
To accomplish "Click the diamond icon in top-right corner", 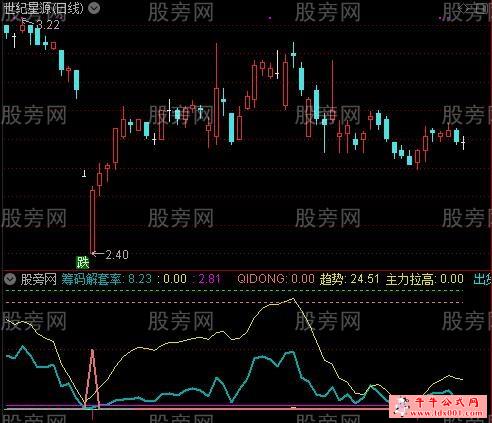I will click(x=464, y=8).
